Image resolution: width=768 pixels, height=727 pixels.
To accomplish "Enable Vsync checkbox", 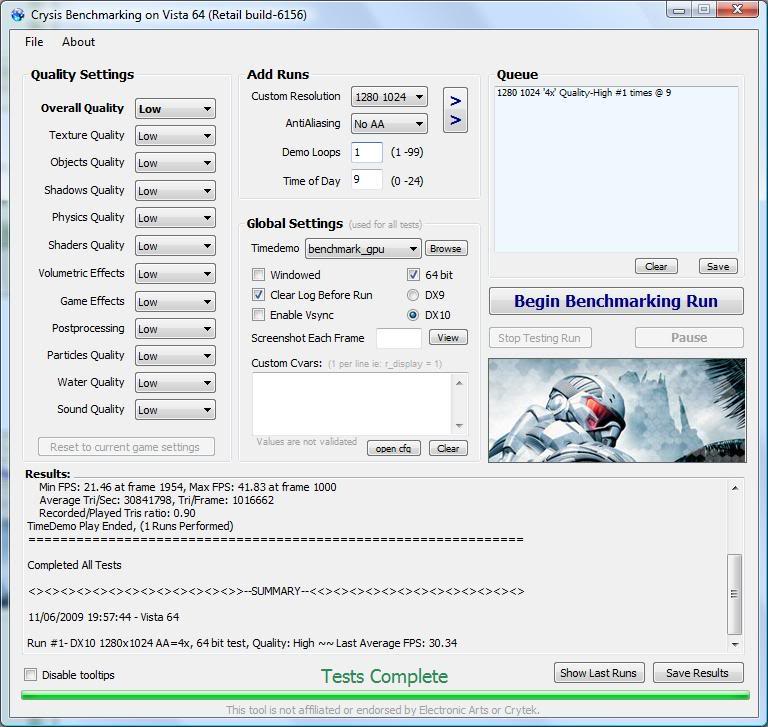I will click(259, 315).
